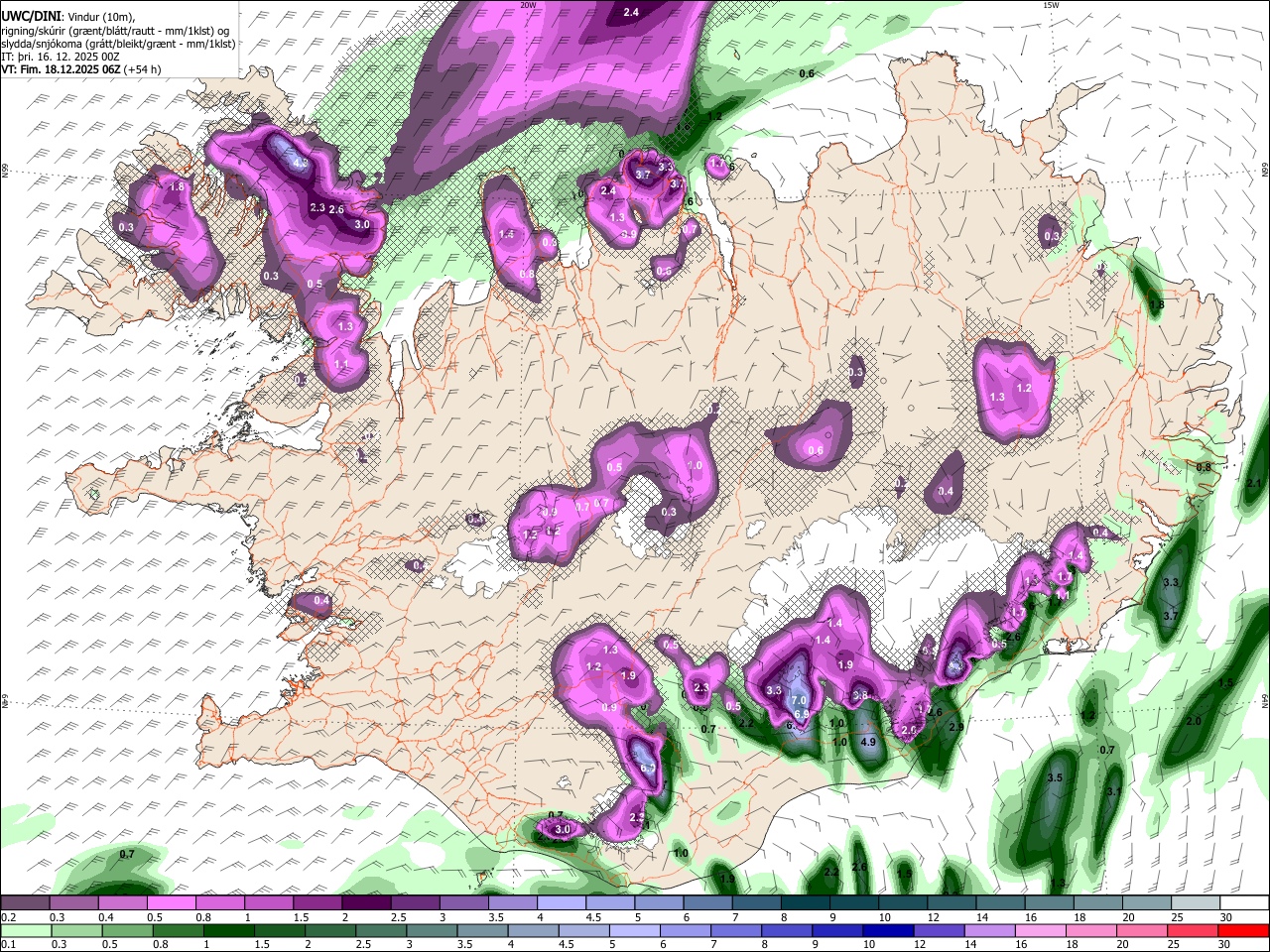Click the dark teal 8 swatch in upper legend row
Viewport: 1270px width, 952px height.
pyautogui.click(x=806, y=903)
